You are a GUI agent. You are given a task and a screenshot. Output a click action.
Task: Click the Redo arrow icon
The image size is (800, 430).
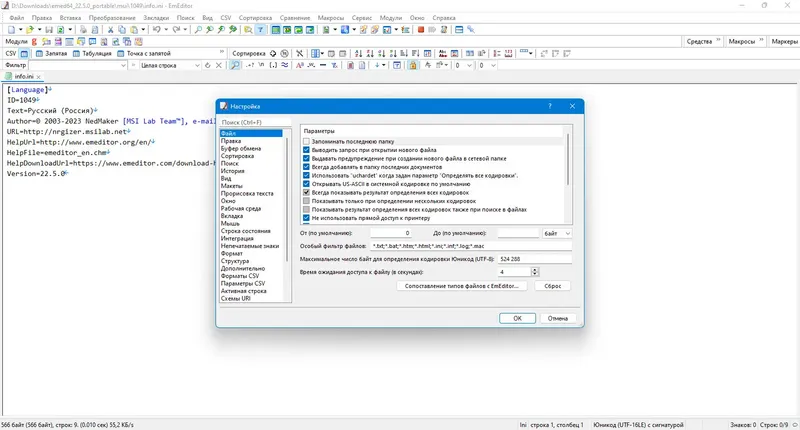[x=176, y=30]
